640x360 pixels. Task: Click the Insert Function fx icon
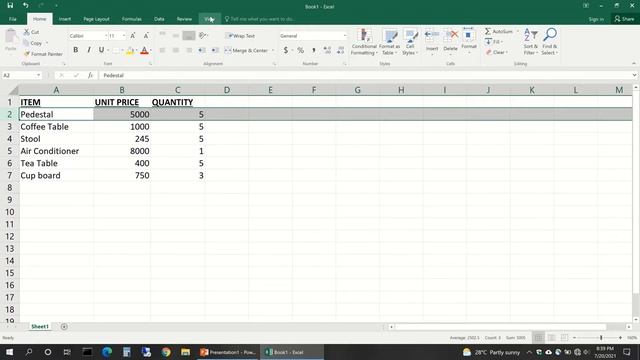90,76
